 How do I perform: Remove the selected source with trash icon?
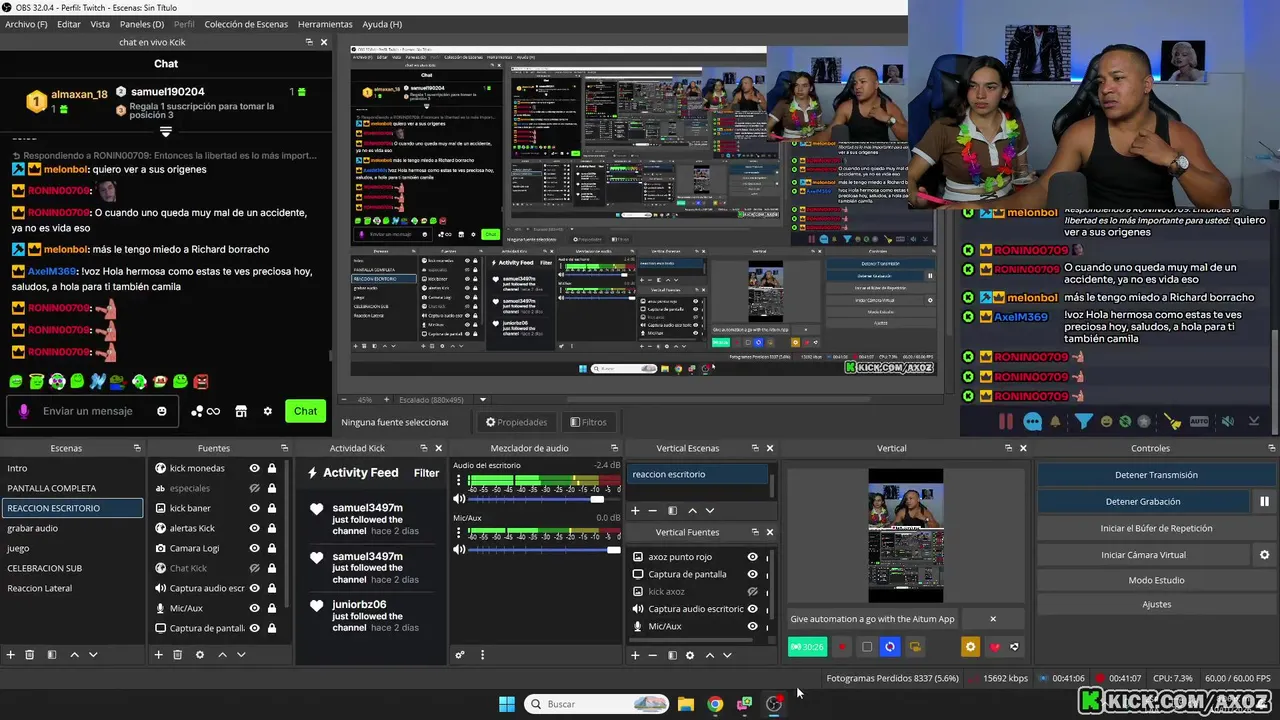pos(177,655)
